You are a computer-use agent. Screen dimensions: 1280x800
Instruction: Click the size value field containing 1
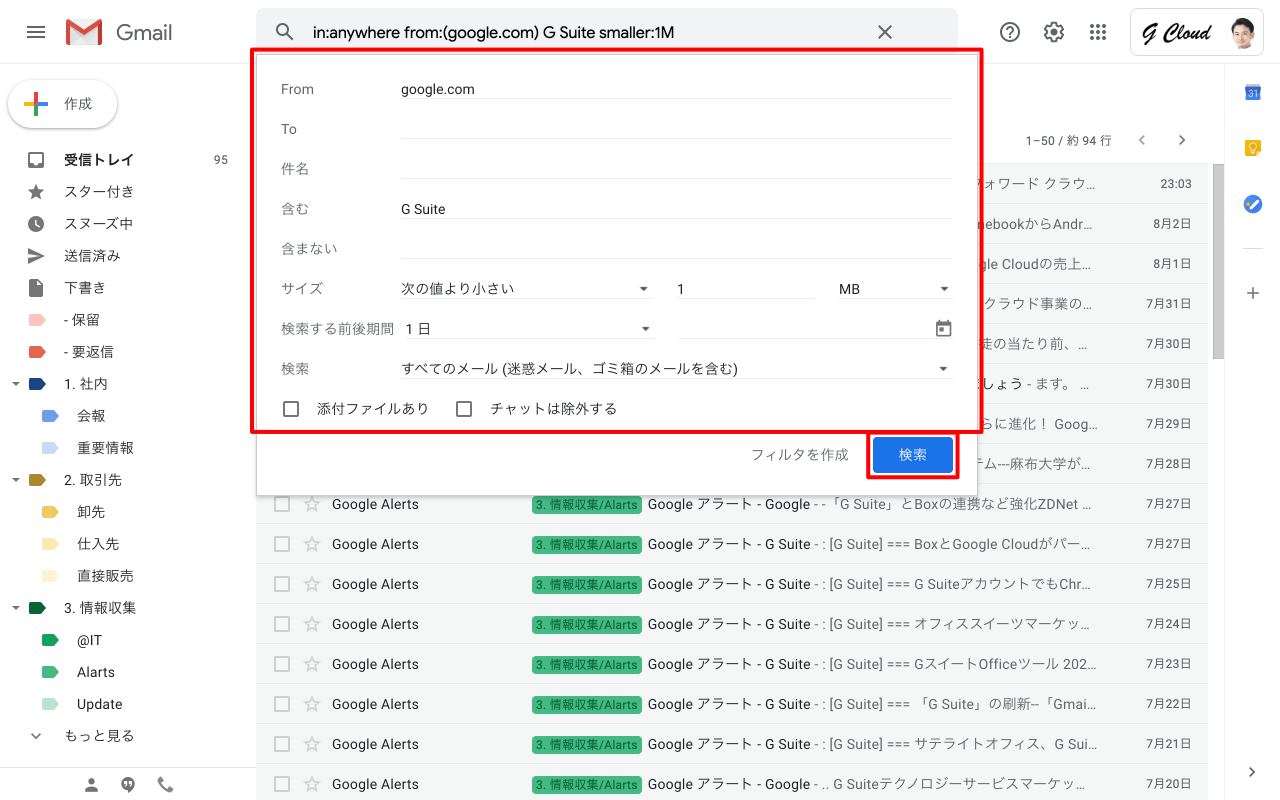click(x=745, y=289)
